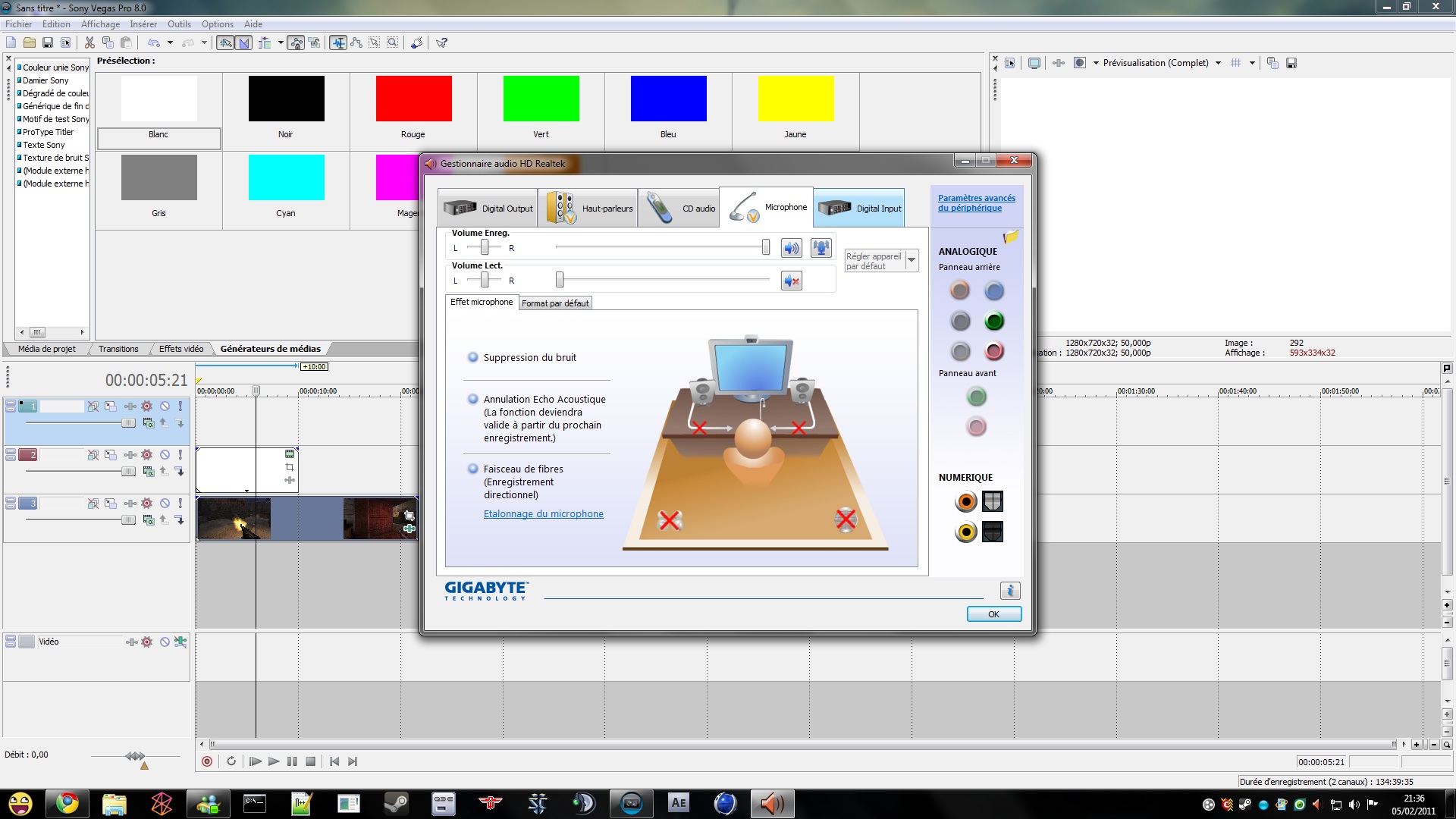
Task: Switch to the Transitions tab
Action: [x=118, y=349]
